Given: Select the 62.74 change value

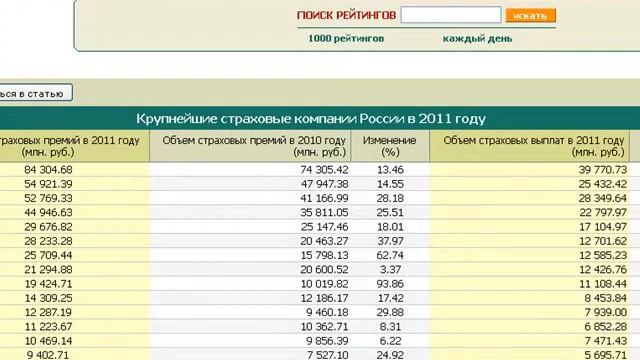Looking at the screenshot, I should coord(390,255).
